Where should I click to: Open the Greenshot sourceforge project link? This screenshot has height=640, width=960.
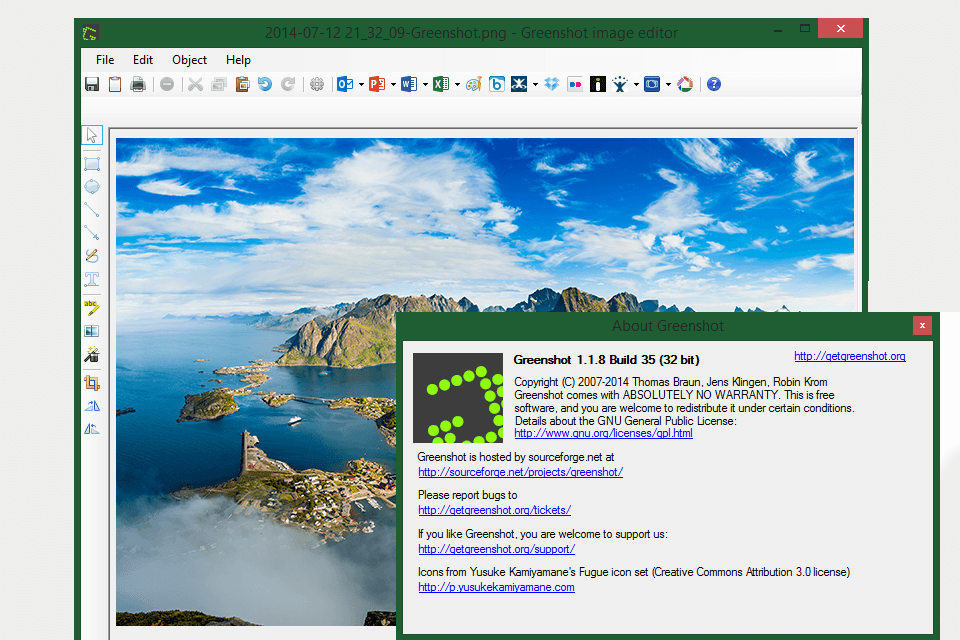coord(520,471)
